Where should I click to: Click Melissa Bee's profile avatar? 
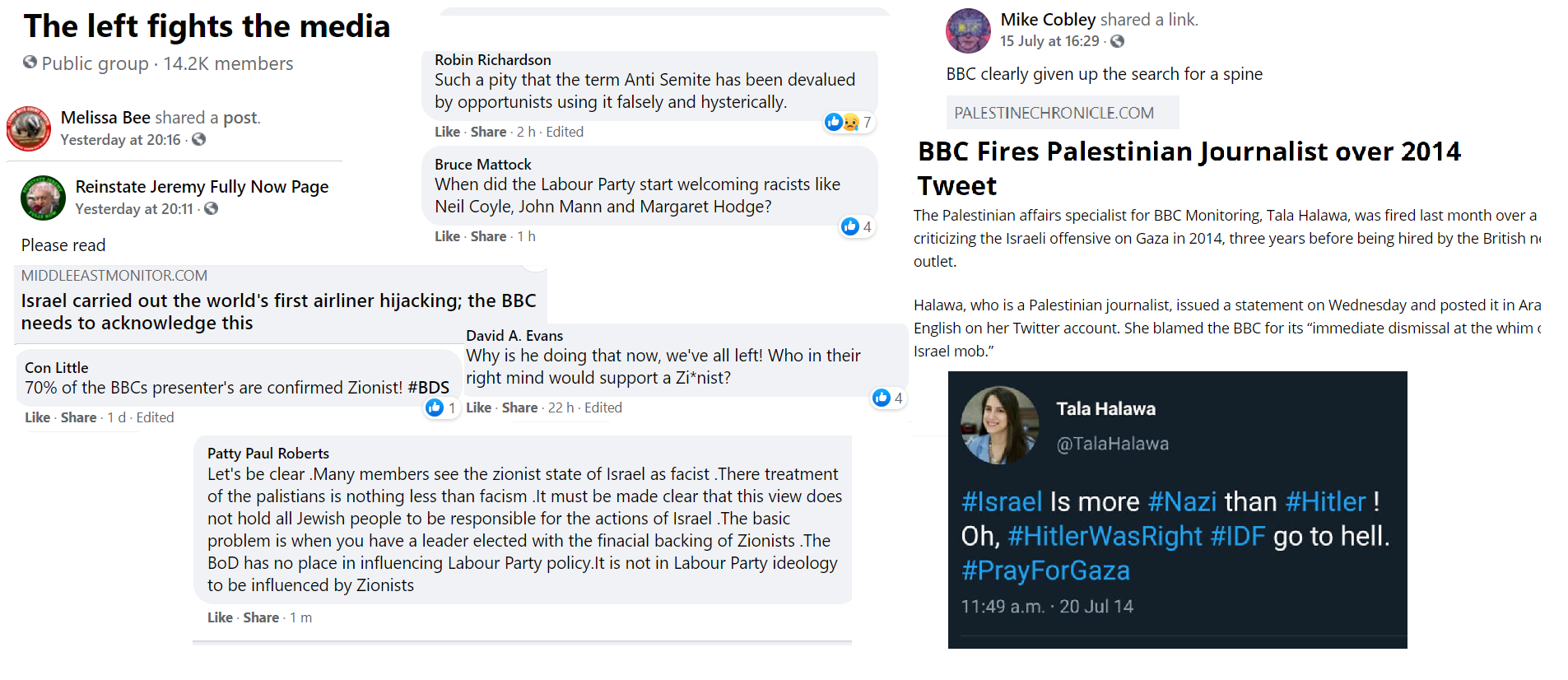[x=29, y=128]
